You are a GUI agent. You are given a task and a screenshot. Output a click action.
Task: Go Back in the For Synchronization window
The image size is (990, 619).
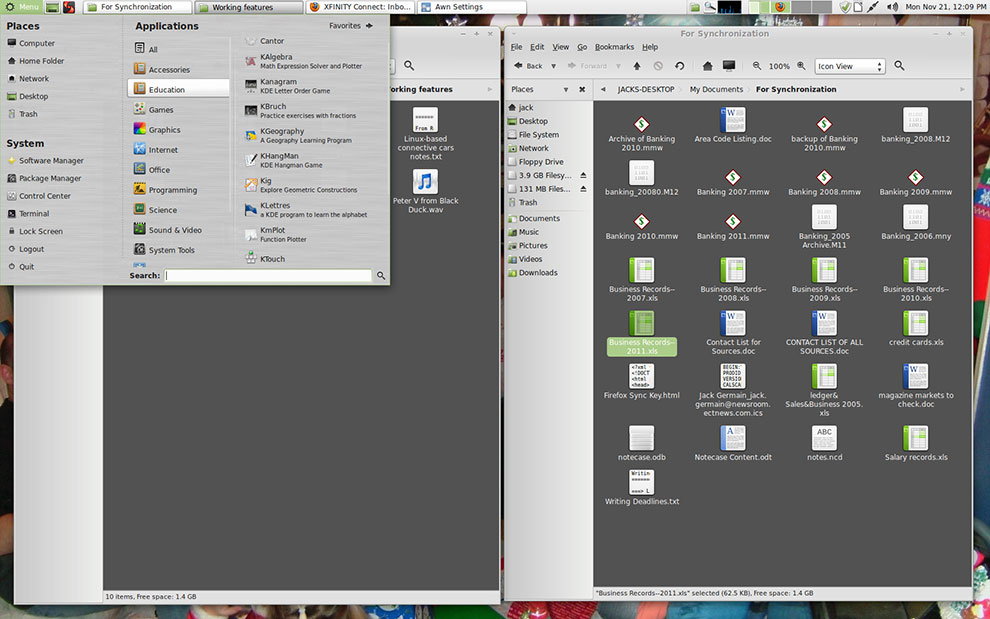pyautogui.click(x=528, y=66)
